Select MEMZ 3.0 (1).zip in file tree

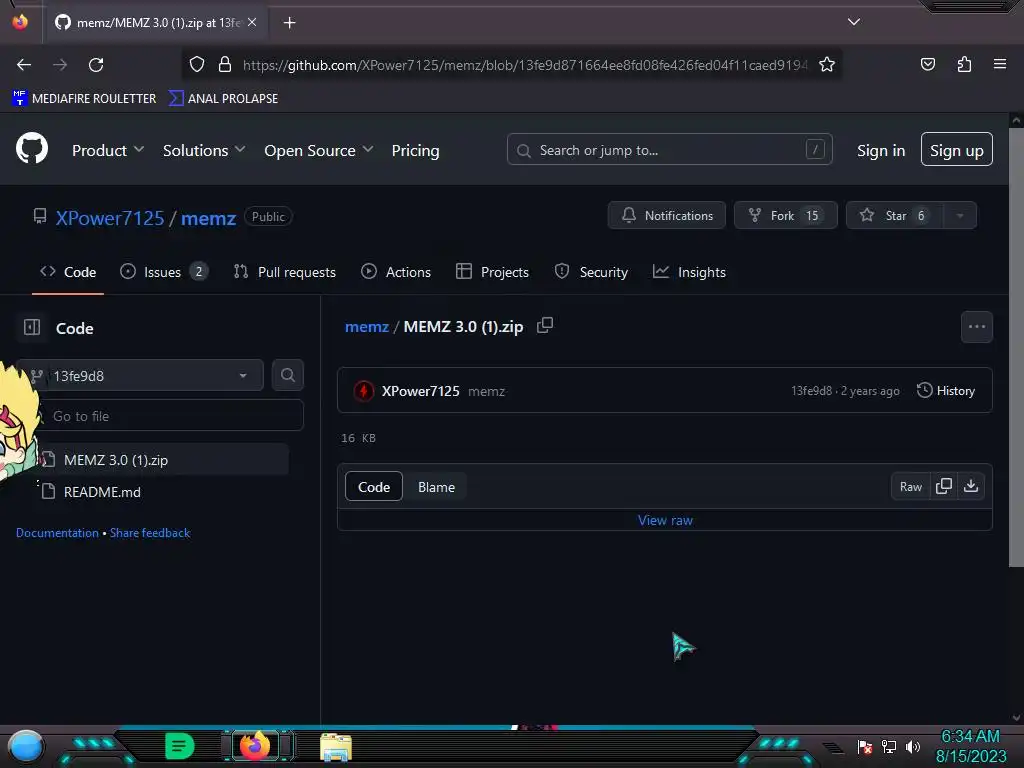coord(163,460)
